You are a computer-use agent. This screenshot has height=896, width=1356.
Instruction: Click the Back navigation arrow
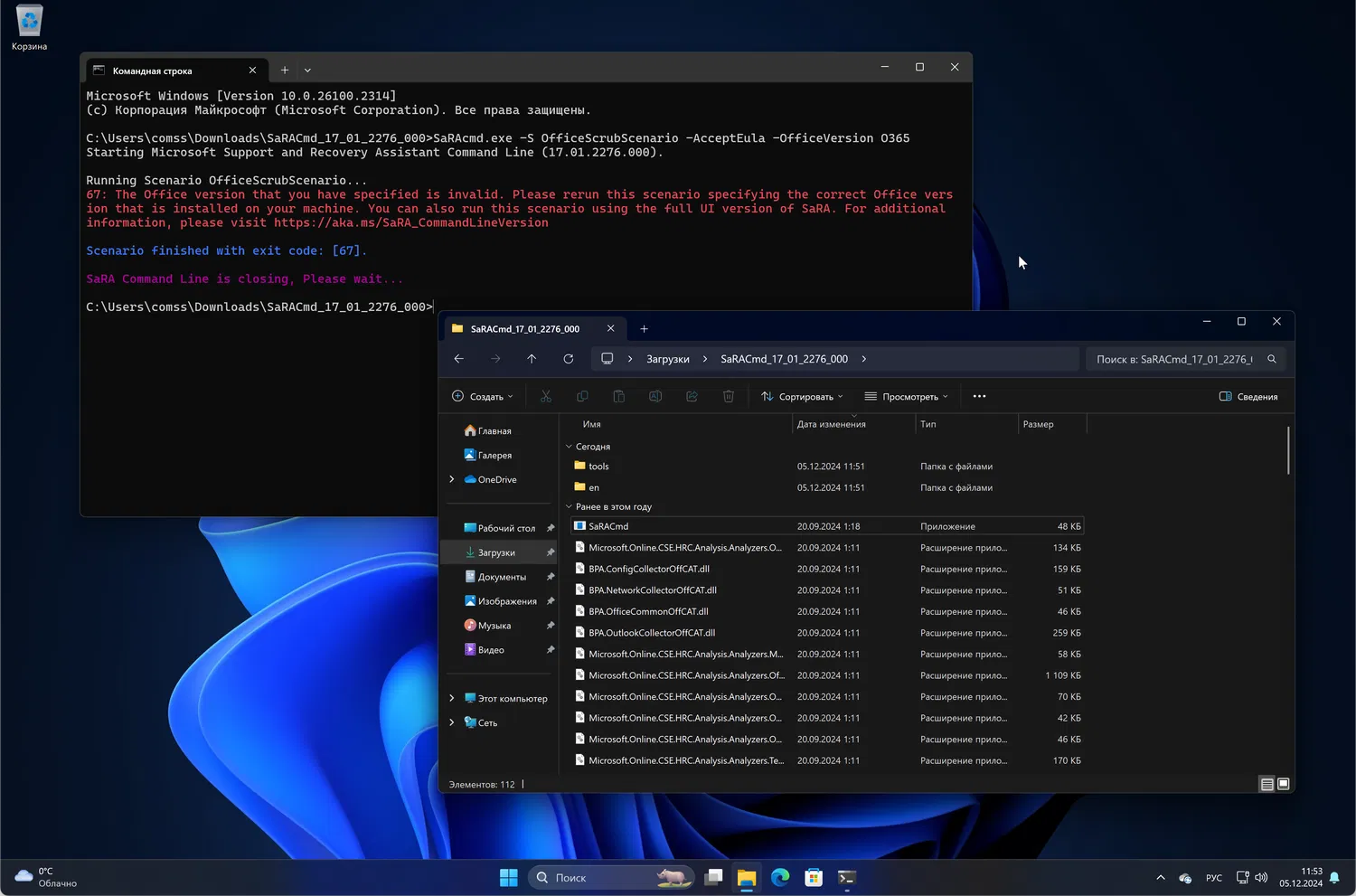point(459,359)
